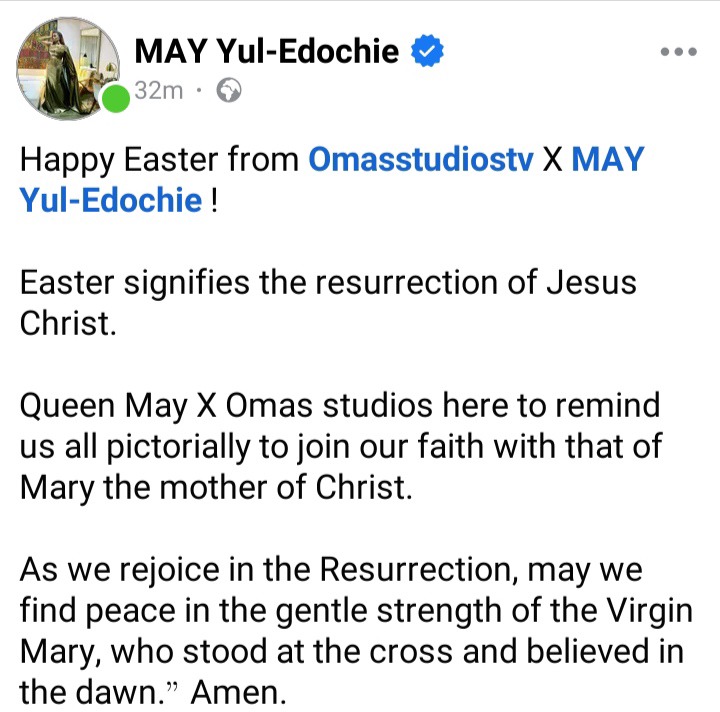This screenshot has height=712, width=720.
Task: Click the As we rejoice in the Resurrection line
Action: pos(331,570)
